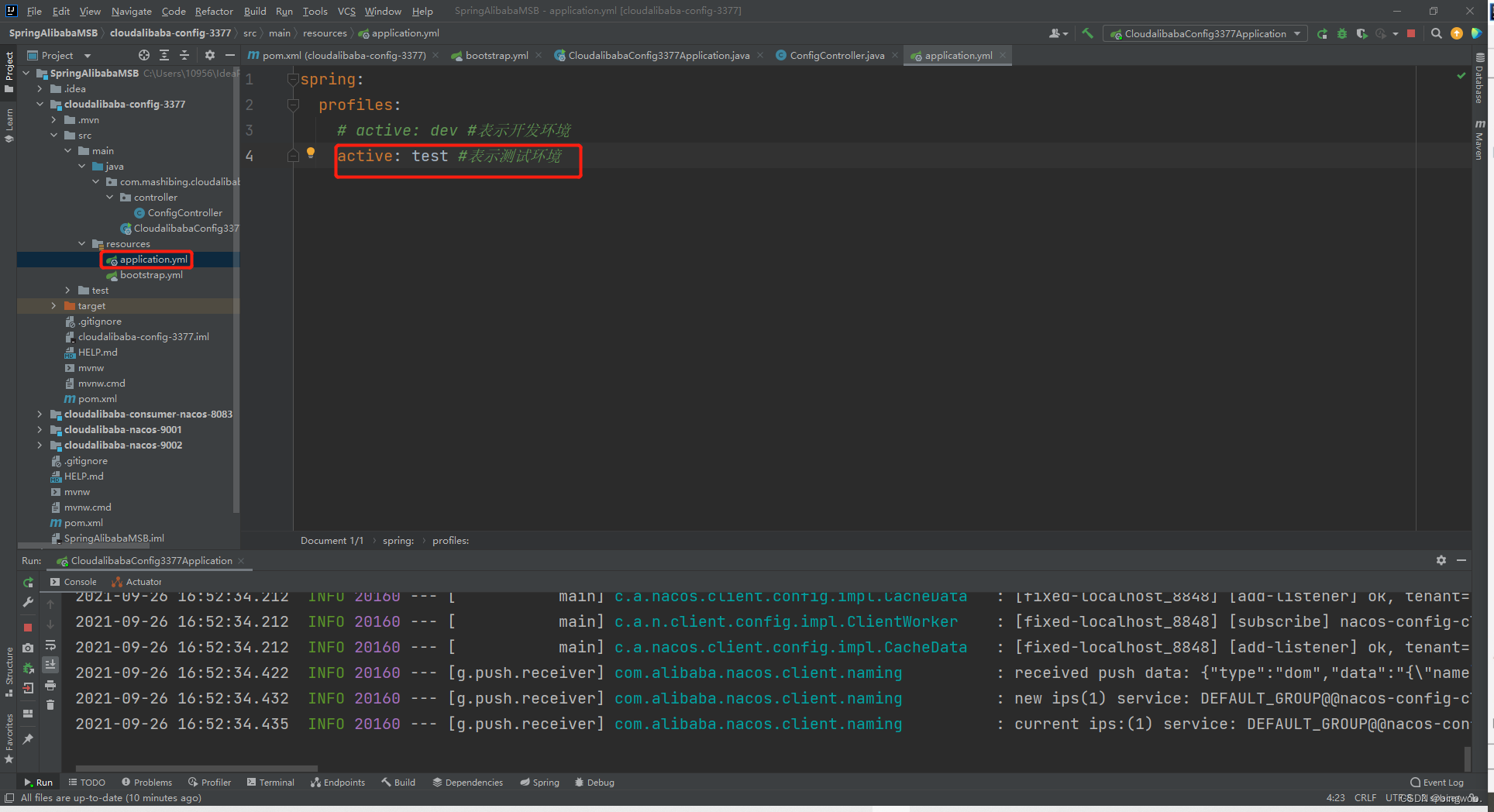The width and height of the screenshot is (1494, 812).
Task: Open the Navigate menu
Action: [x=132, y=11]
